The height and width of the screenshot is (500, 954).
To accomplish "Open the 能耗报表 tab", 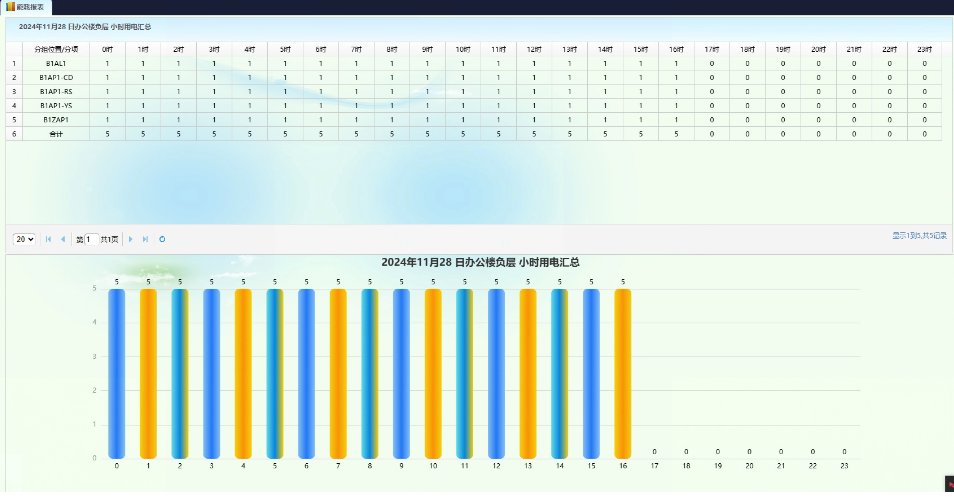I will point(26,7).
